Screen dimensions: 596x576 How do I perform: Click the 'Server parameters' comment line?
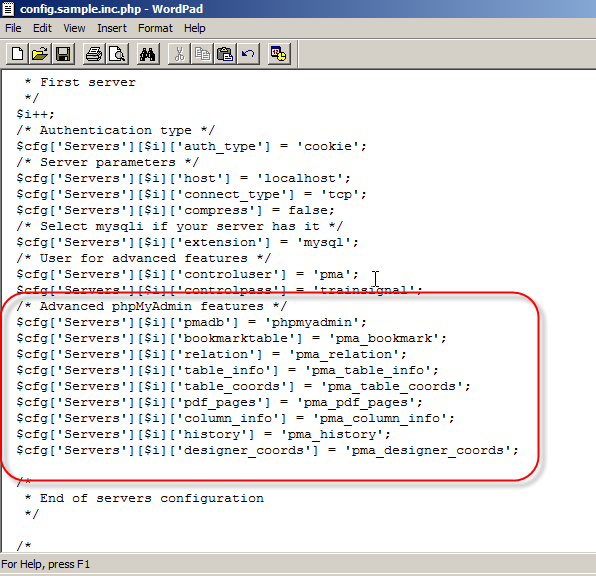point(108,162)
